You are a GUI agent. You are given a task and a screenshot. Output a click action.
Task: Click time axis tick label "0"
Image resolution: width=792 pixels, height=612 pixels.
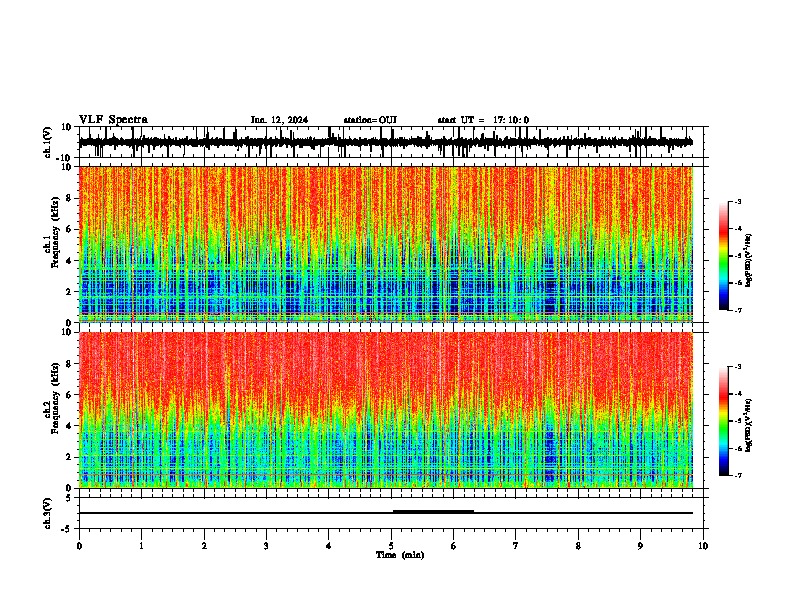coord(79,546)
